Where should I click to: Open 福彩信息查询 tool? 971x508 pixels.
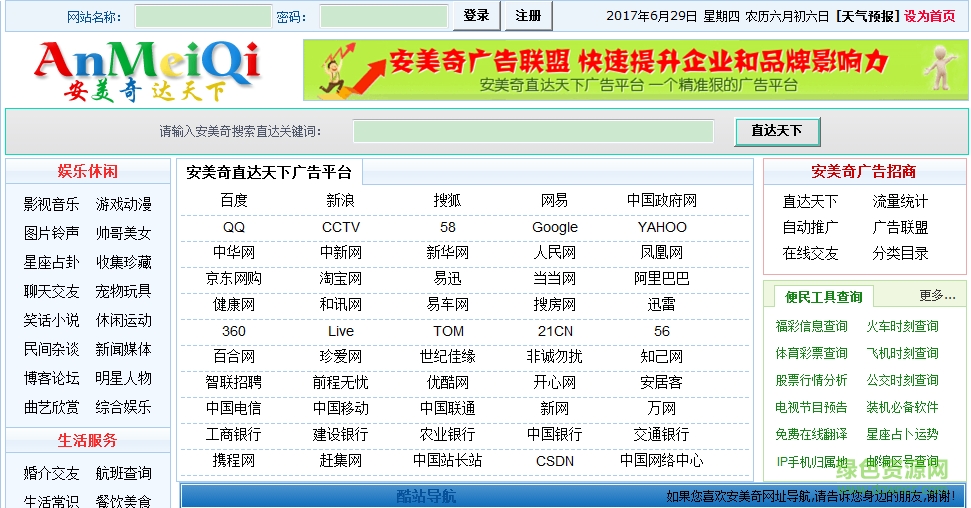click(x=811, y=326)
